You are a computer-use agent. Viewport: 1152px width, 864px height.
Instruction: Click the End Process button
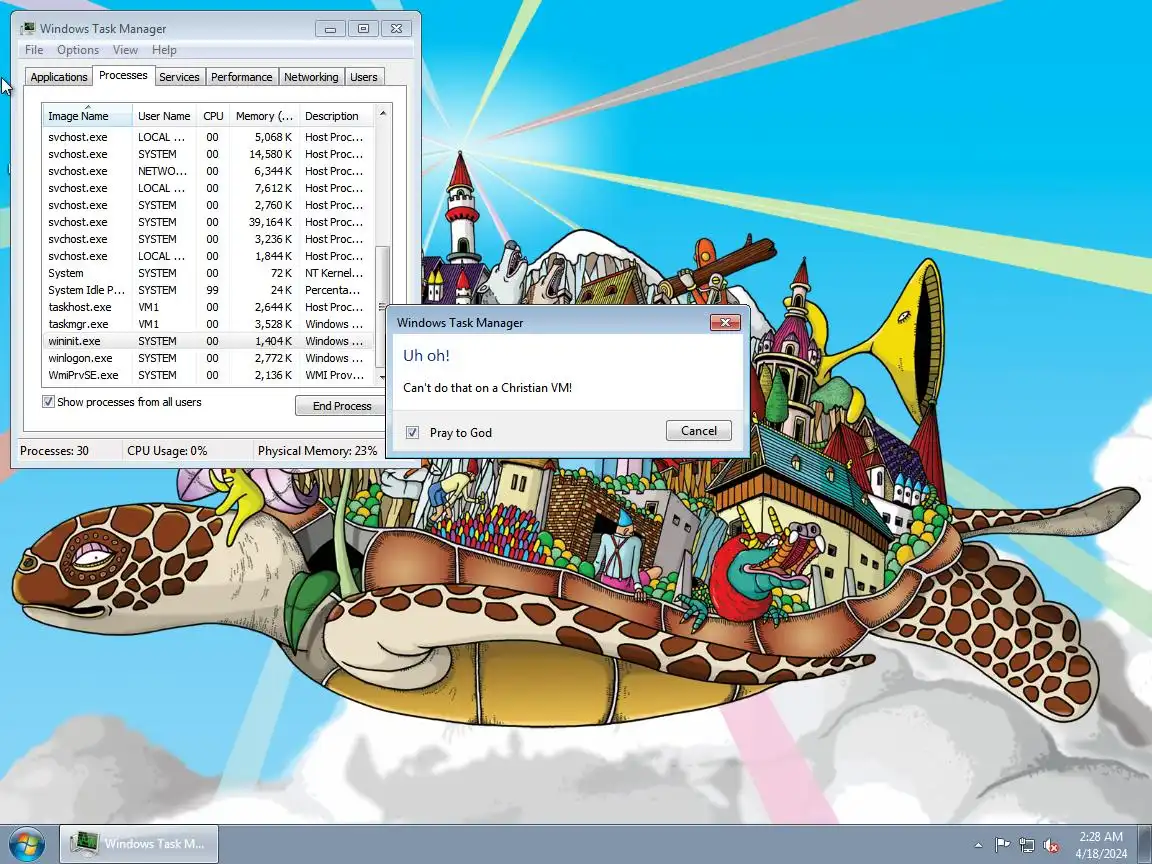(342, 406)
